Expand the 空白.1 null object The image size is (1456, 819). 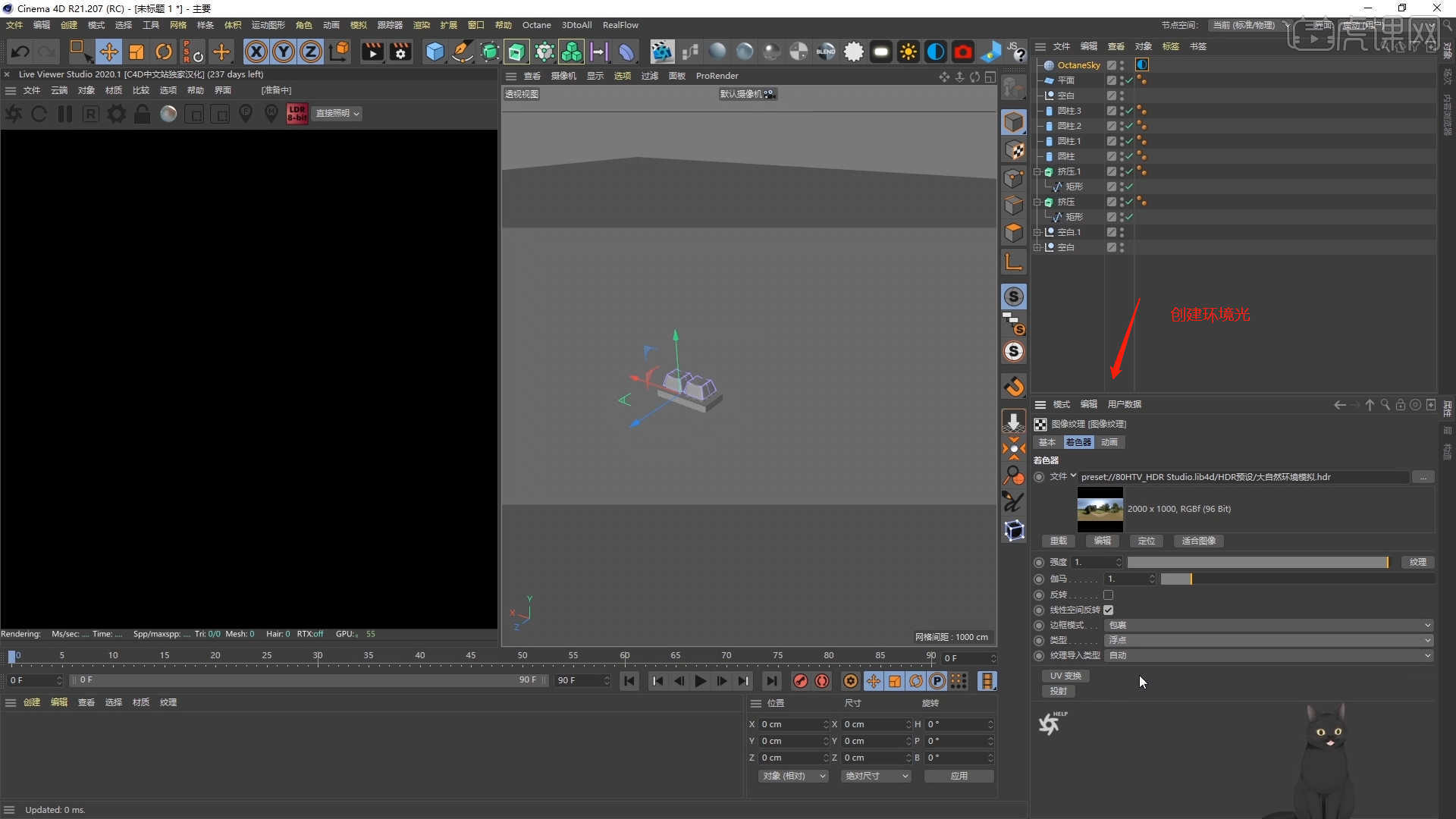pyautogui.click(x=1037, y=232)
